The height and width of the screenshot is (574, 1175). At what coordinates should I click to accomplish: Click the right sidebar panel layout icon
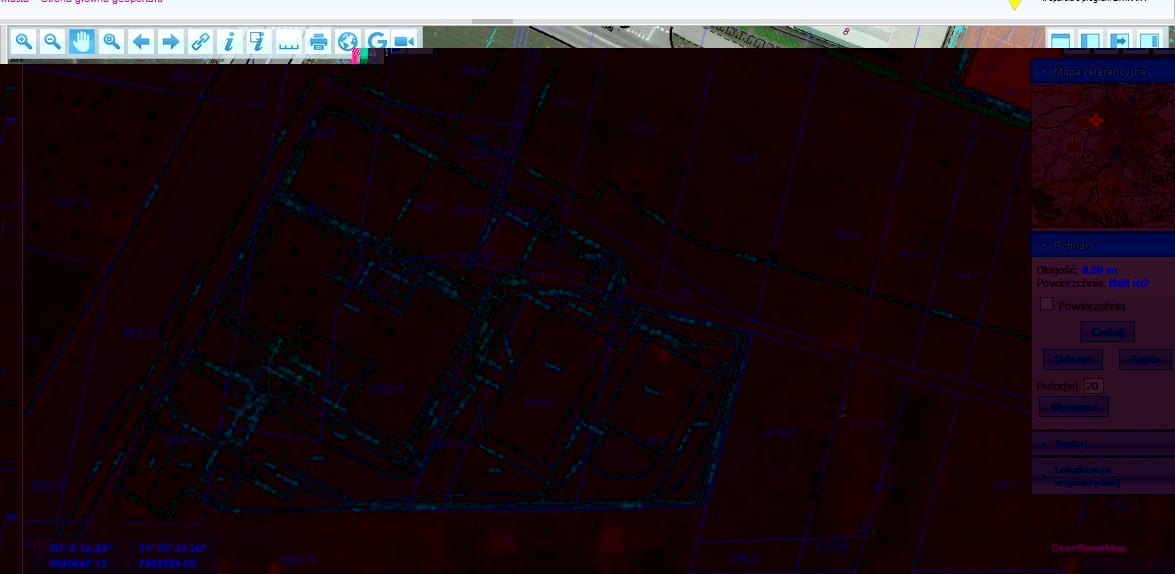1149,42
